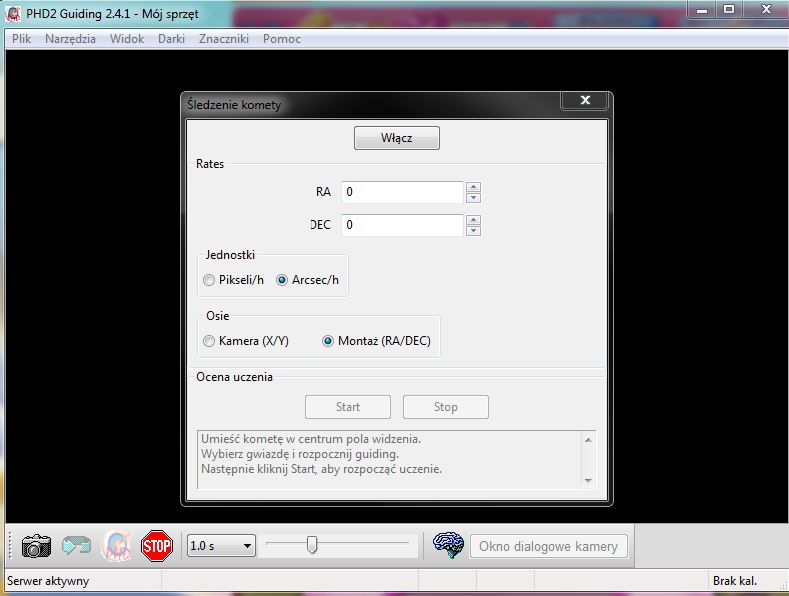This screenshot has height=596, width=789.
Task: Open the Znaczniki menu
Action: [x=224, y=39]
